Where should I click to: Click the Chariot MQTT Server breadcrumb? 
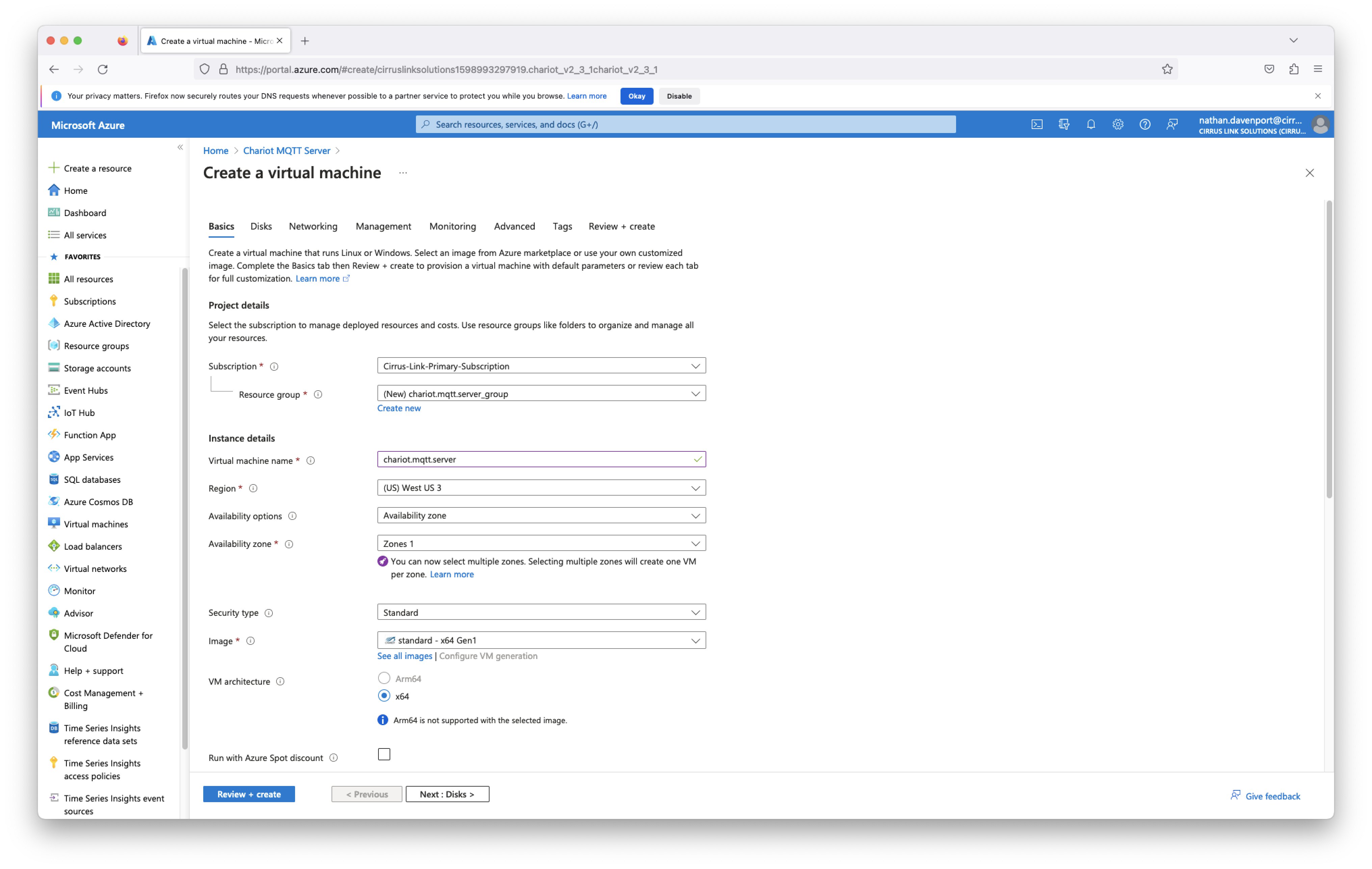[287, 151]
